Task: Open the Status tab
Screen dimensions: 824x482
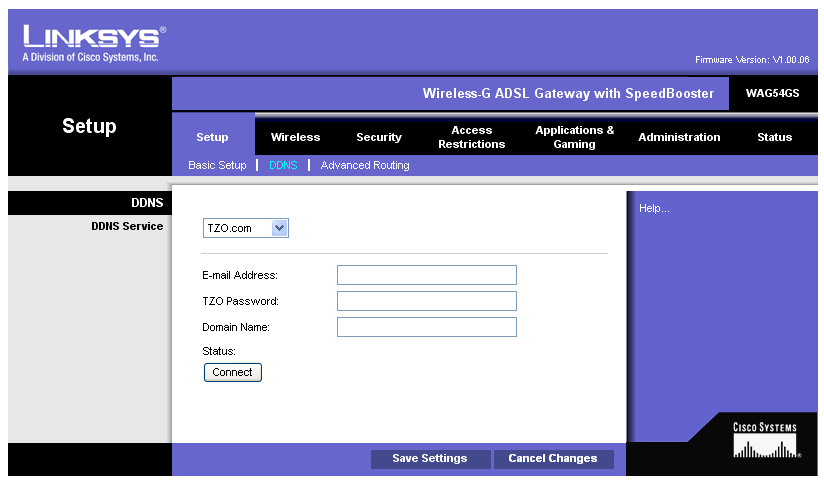Action: 774,137
